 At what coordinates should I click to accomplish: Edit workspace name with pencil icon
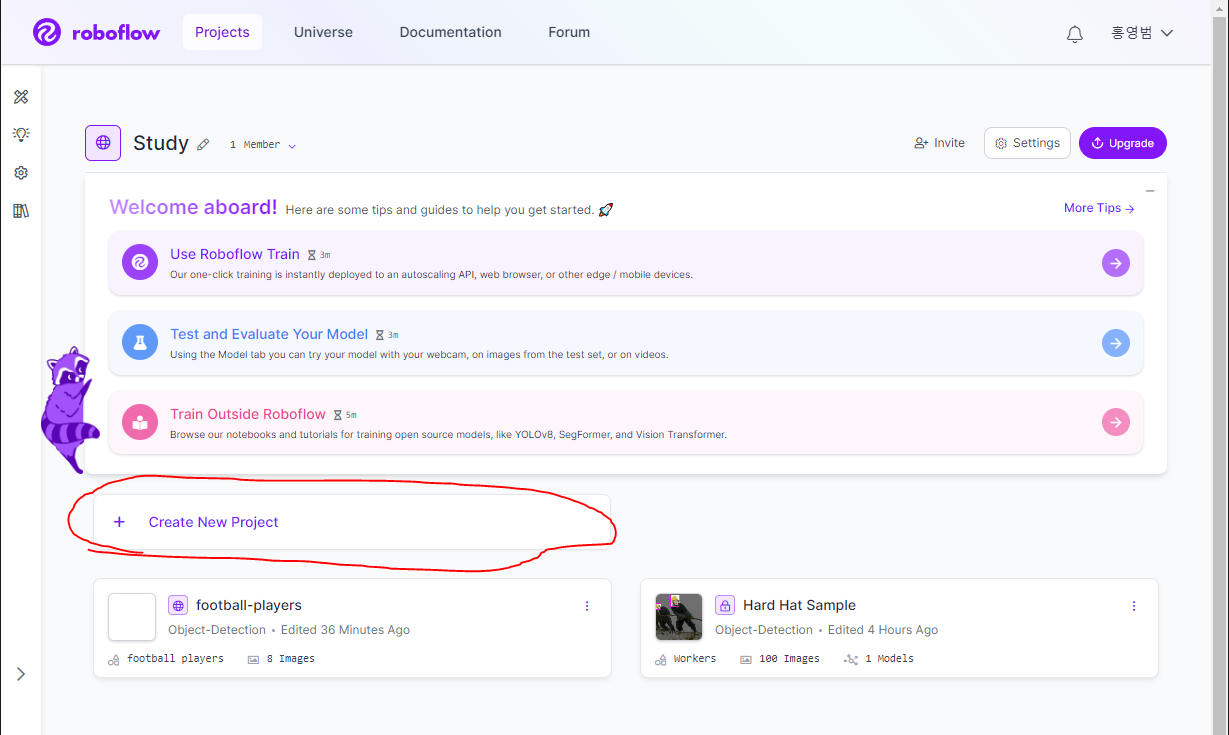tap(203, 145)
